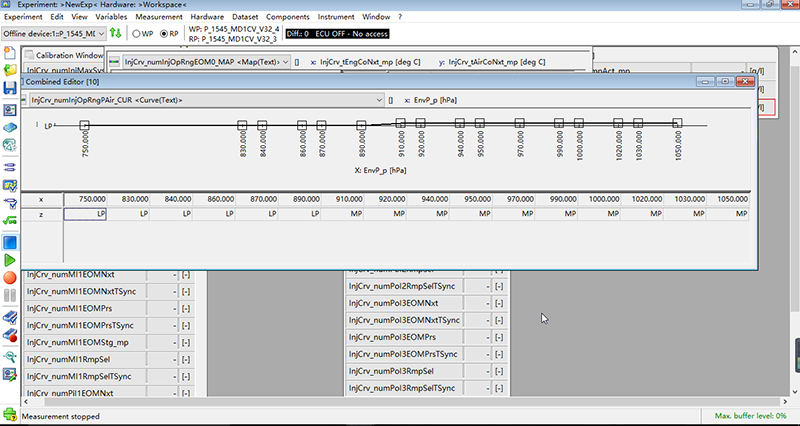Click the z value cell under 750.000
The width and height of the screenshot is (800, 426).
pyautogui.click(x=85, y=214)
